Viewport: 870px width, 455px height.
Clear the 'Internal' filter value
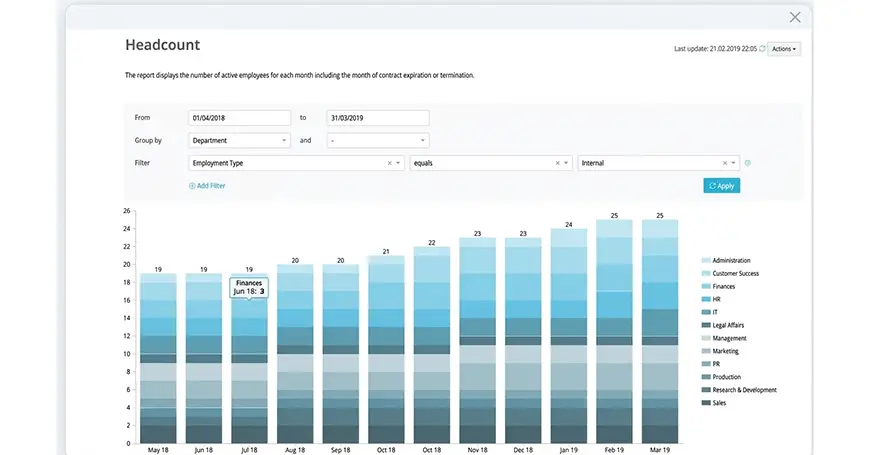725,163
